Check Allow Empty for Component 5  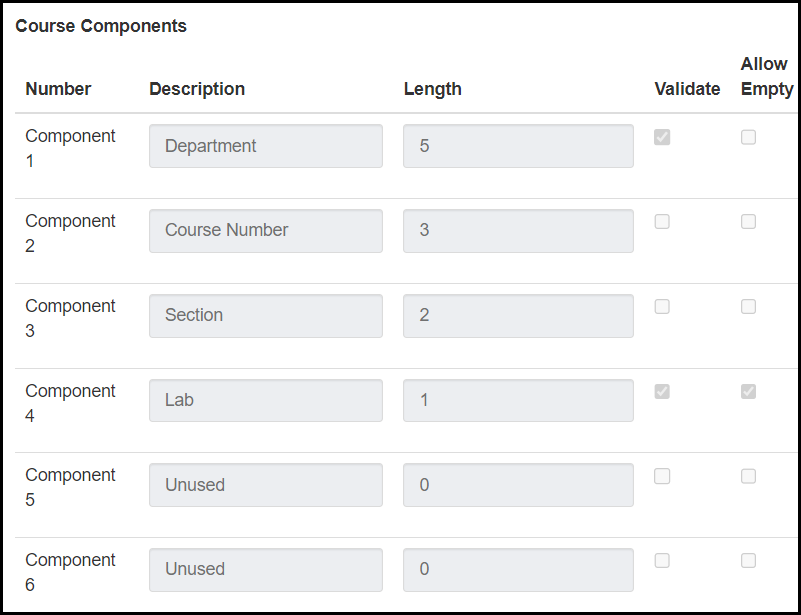tap(748, 476)
